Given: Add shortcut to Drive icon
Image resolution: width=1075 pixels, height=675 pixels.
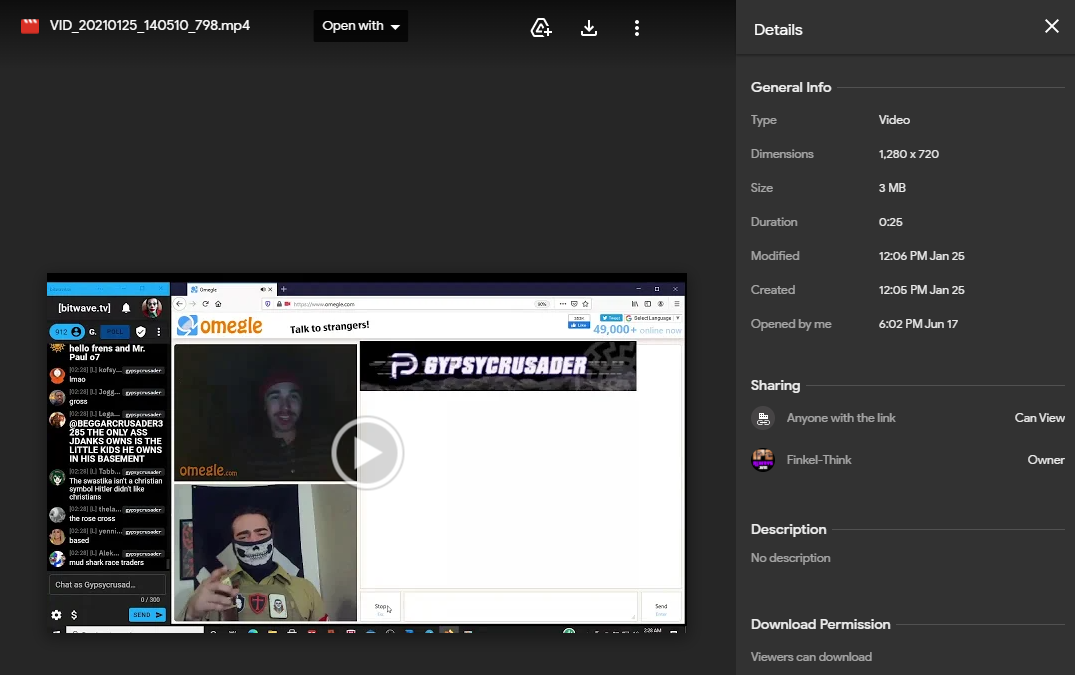Looking at the screenshot, I should click(x=541, y=27).
